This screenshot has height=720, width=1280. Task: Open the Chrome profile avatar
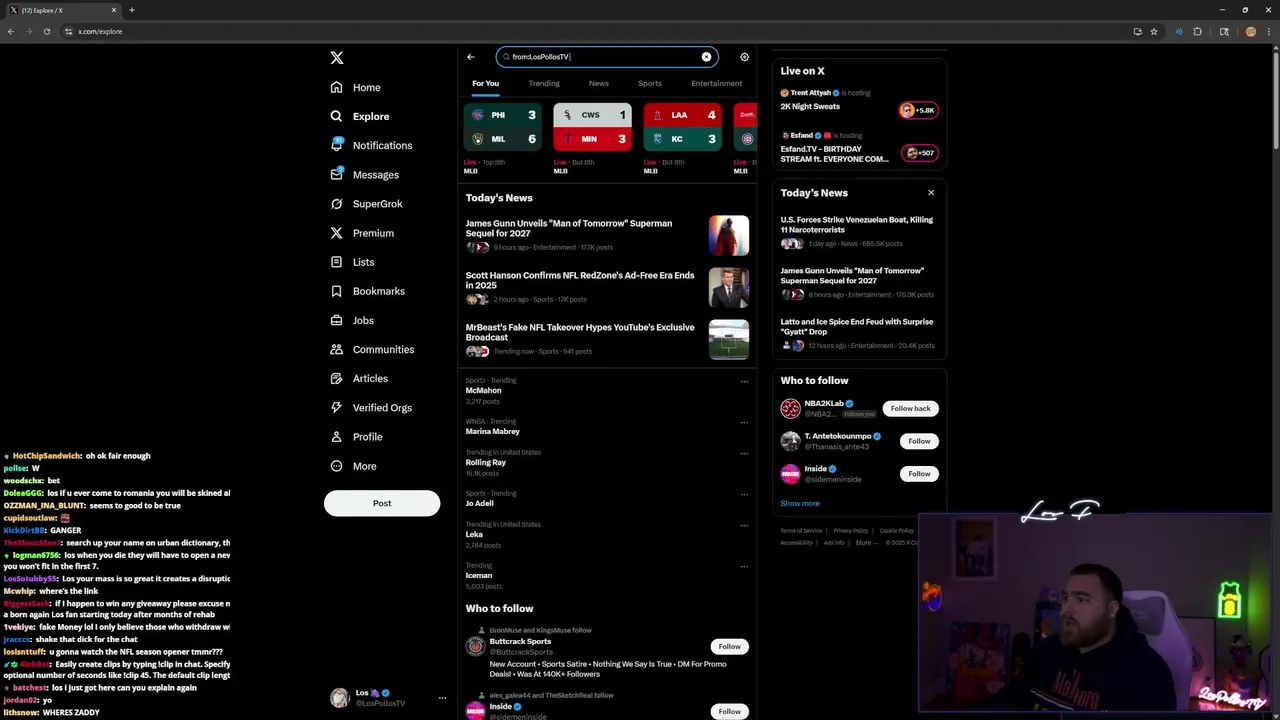click(x=1251, y=31)
